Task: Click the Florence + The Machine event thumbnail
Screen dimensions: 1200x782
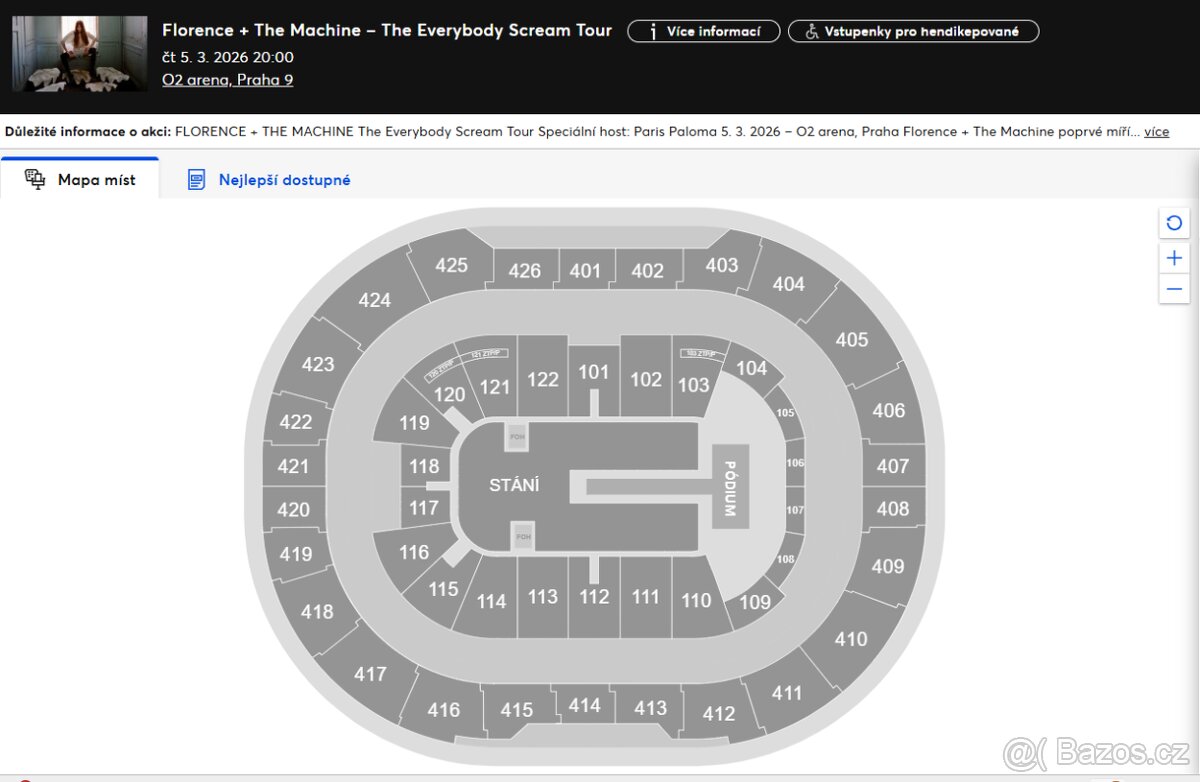Action: (80, 54)
